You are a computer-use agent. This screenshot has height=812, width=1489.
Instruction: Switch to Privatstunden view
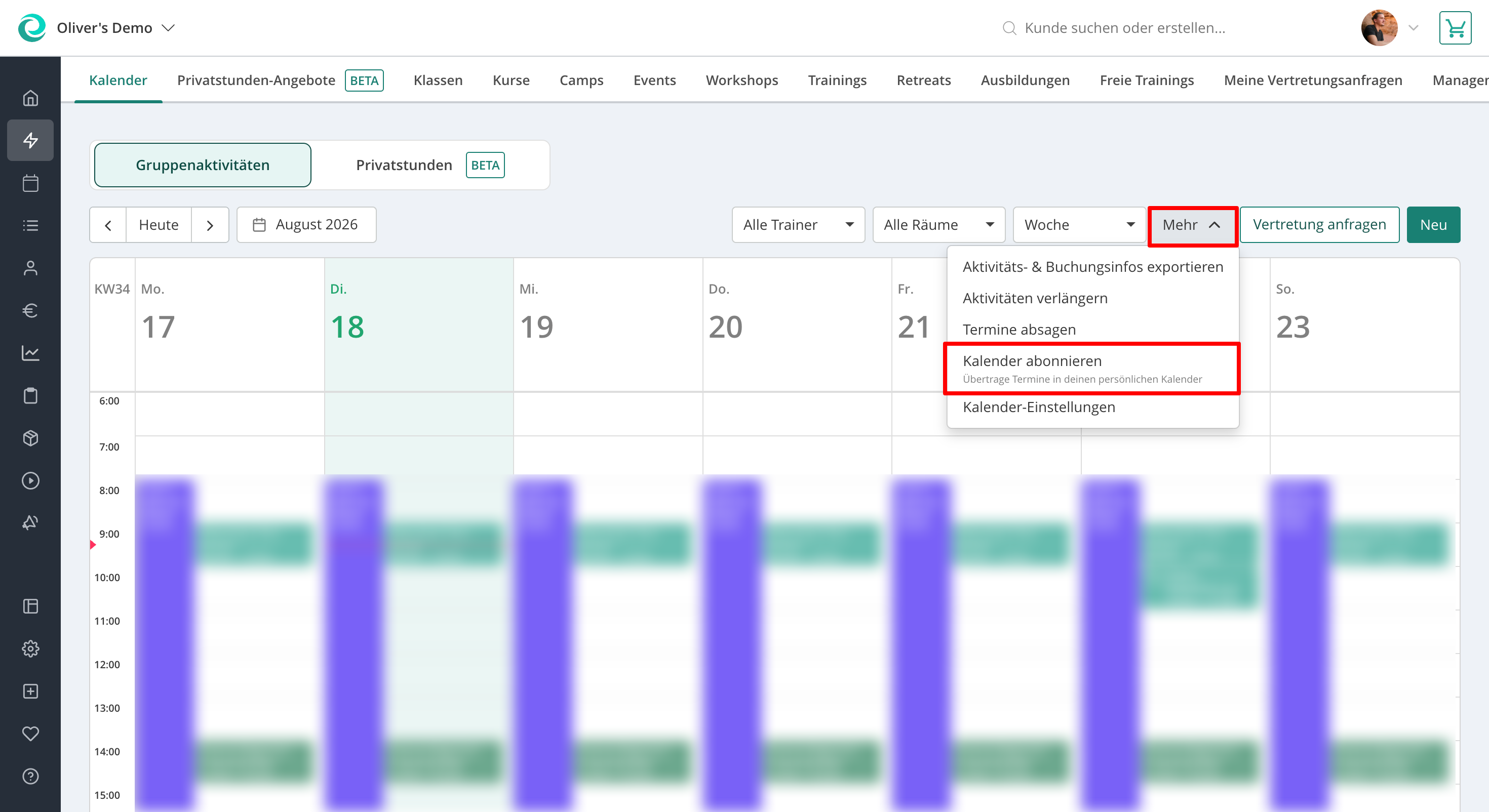click(x=430, y=165)
